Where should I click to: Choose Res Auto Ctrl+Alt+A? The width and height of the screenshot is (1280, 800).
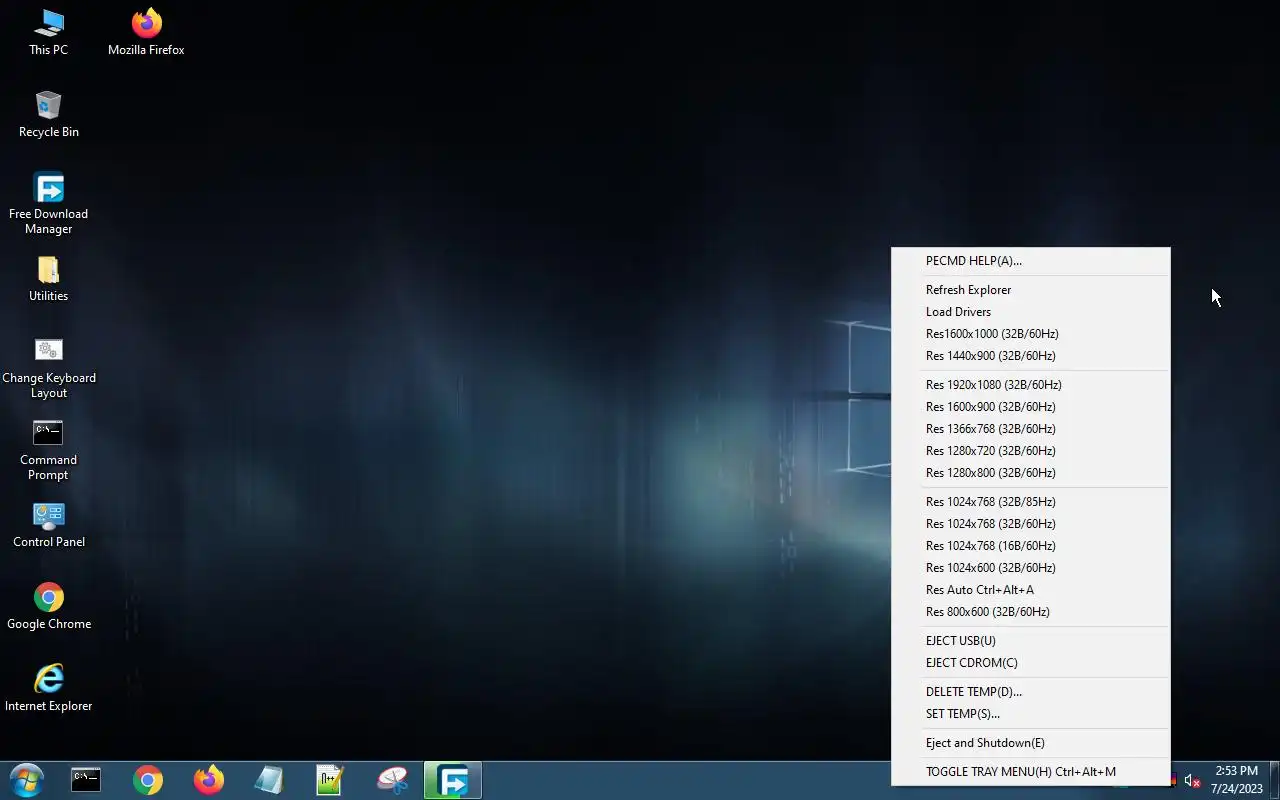[1031, 590]
